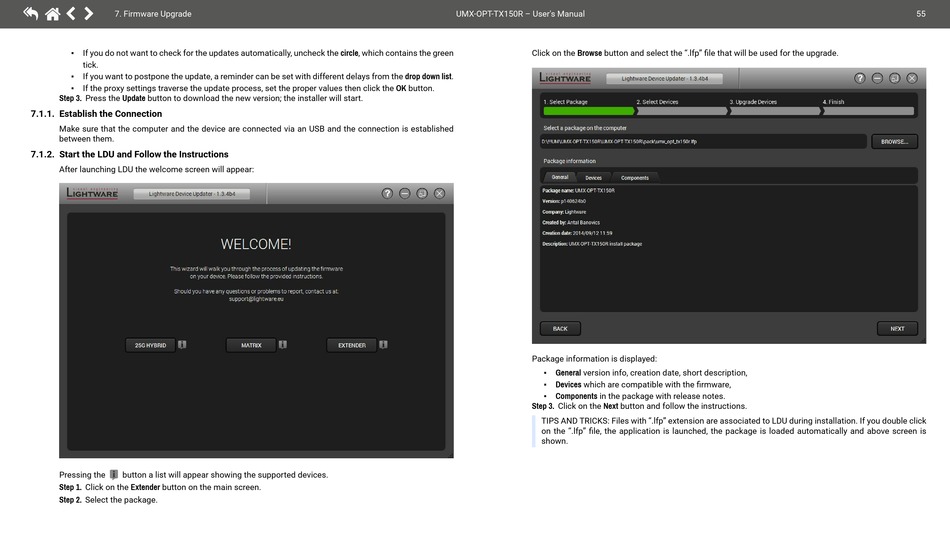
Task: Show device list beside MATRIX
Action: (x=282, y=345)
